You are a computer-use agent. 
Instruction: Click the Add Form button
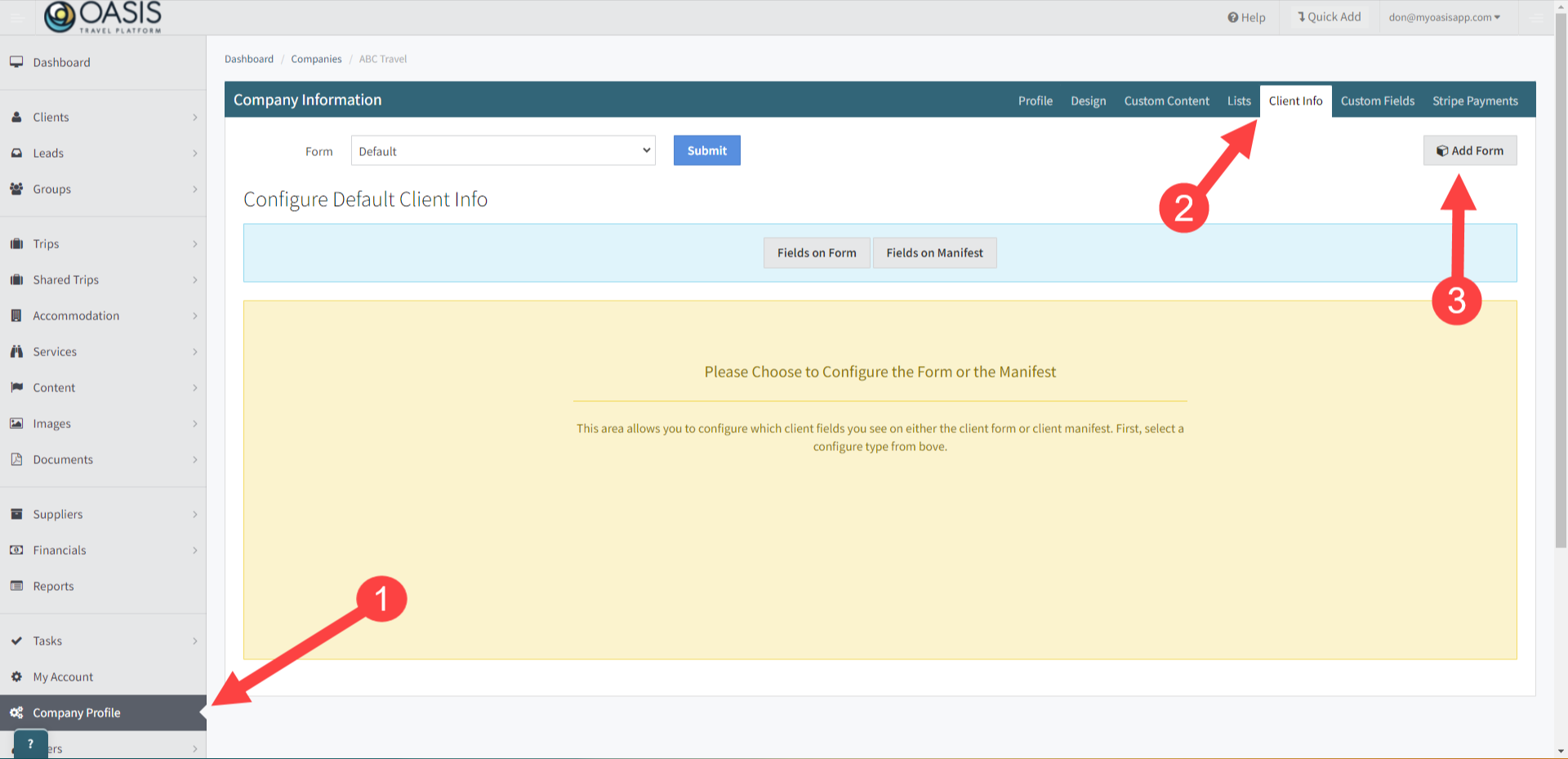pos(1469,150)
